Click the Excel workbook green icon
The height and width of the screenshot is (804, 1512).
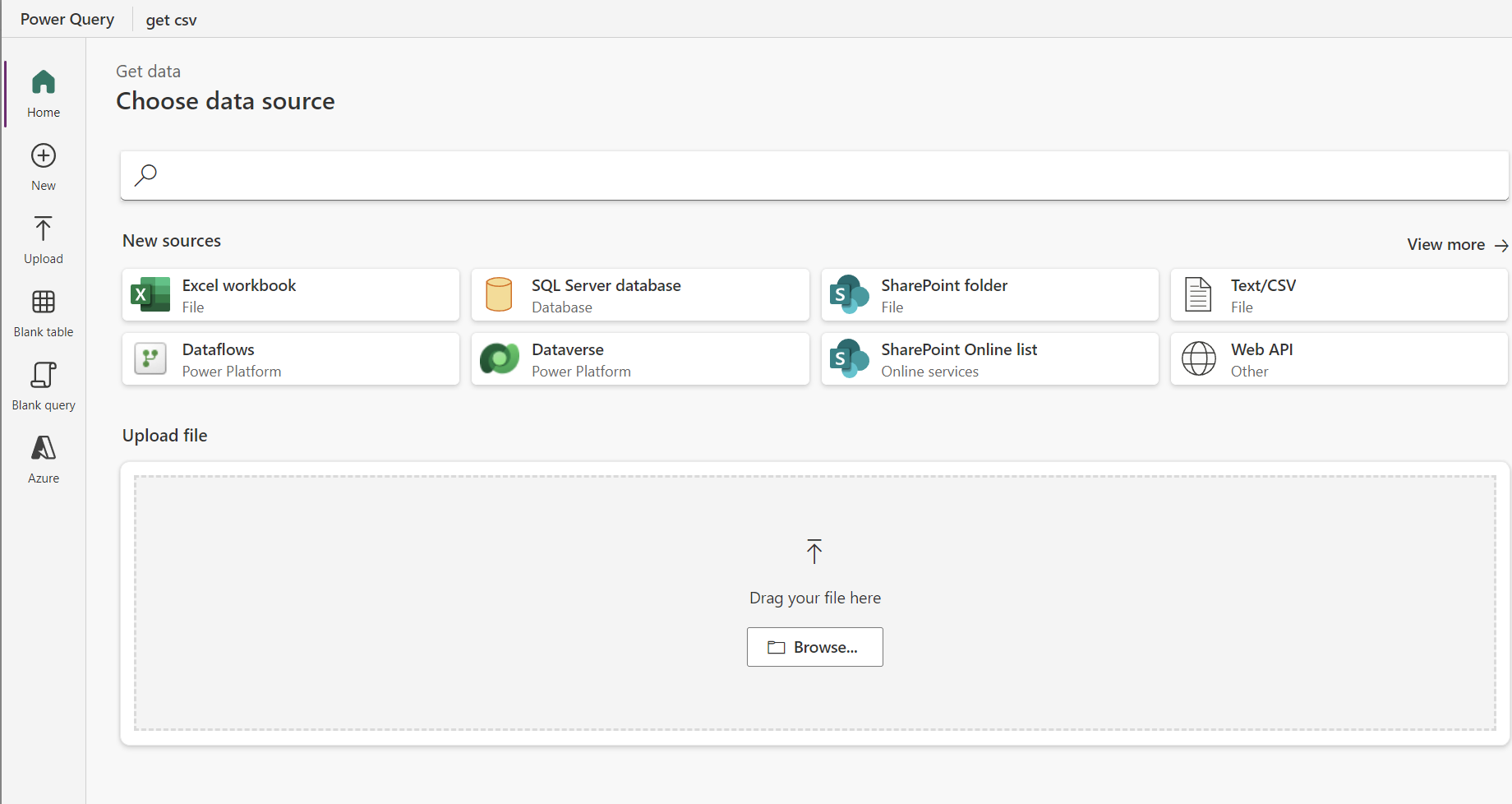[x=150, y=294]
